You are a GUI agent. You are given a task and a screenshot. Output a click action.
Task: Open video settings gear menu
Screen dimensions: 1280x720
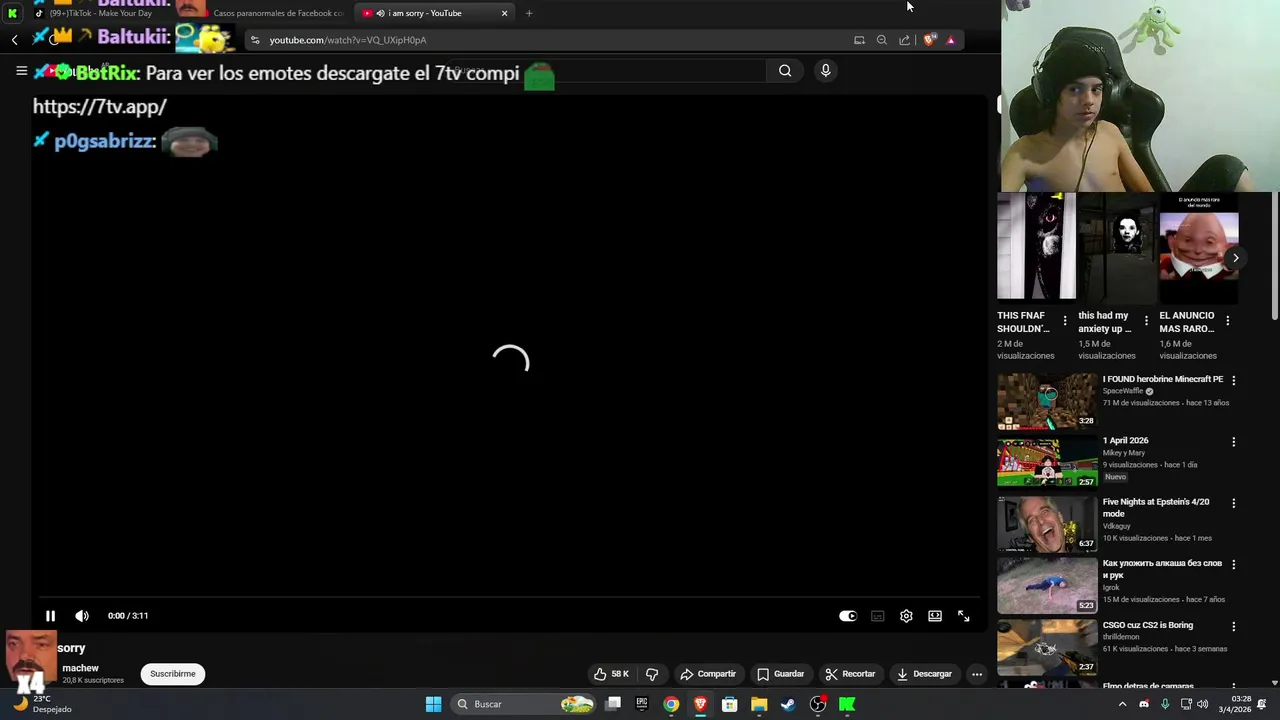(x=906, y=616)
